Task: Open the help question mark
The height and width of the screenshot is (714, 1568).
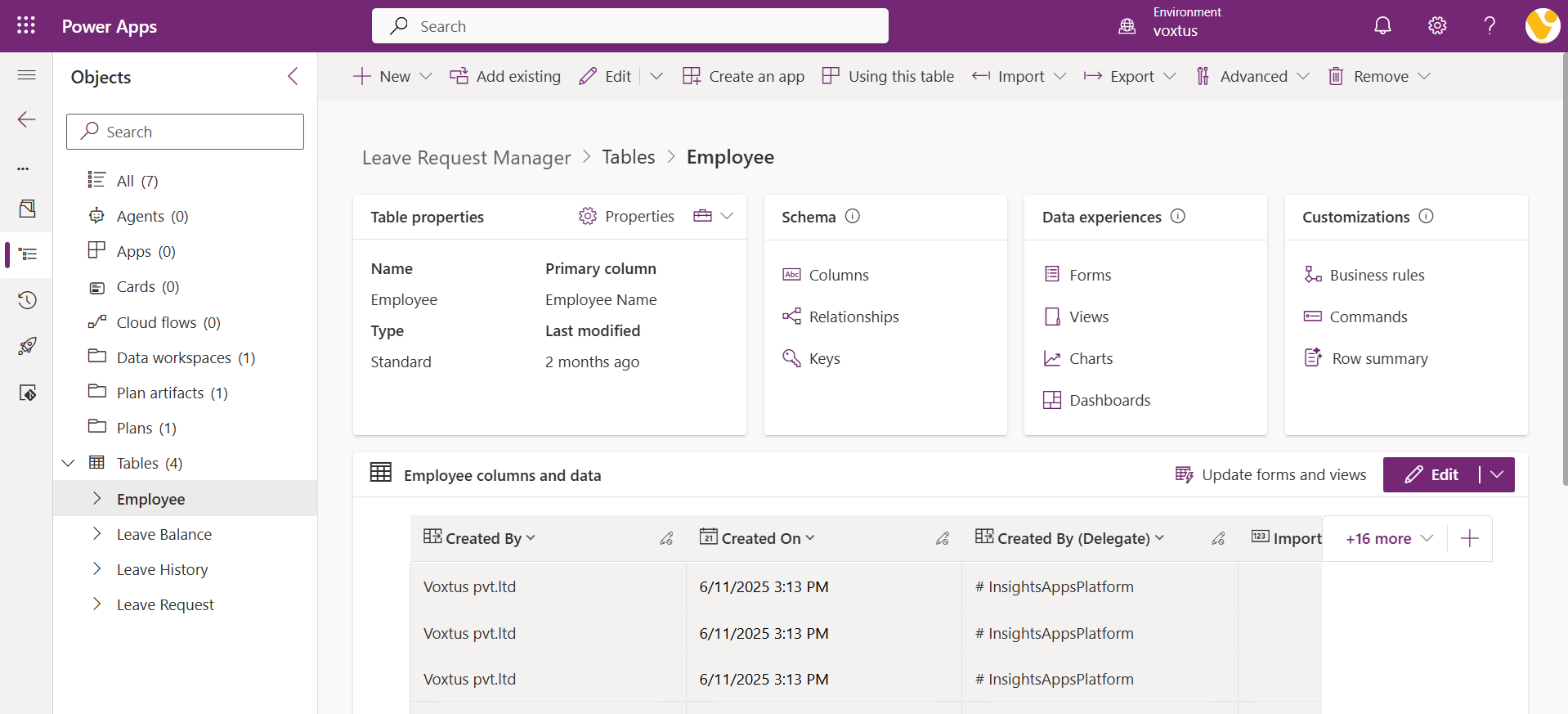Action: pos(1490,25)
